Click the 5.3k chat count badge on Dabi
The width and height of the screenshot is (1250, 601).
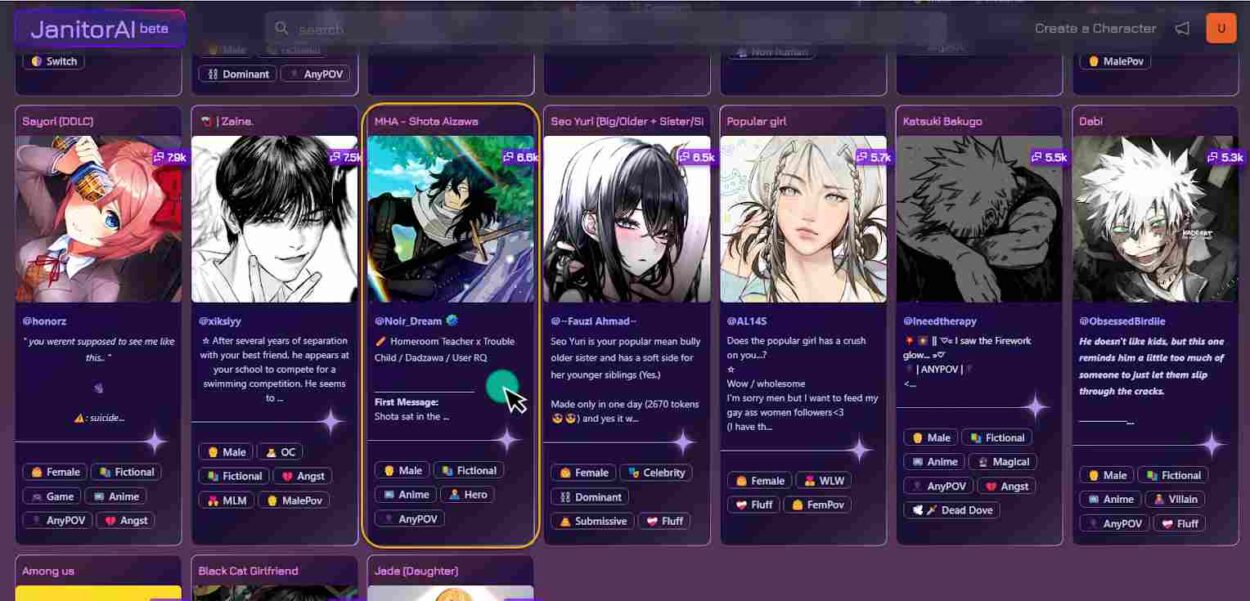(1225, 158)
